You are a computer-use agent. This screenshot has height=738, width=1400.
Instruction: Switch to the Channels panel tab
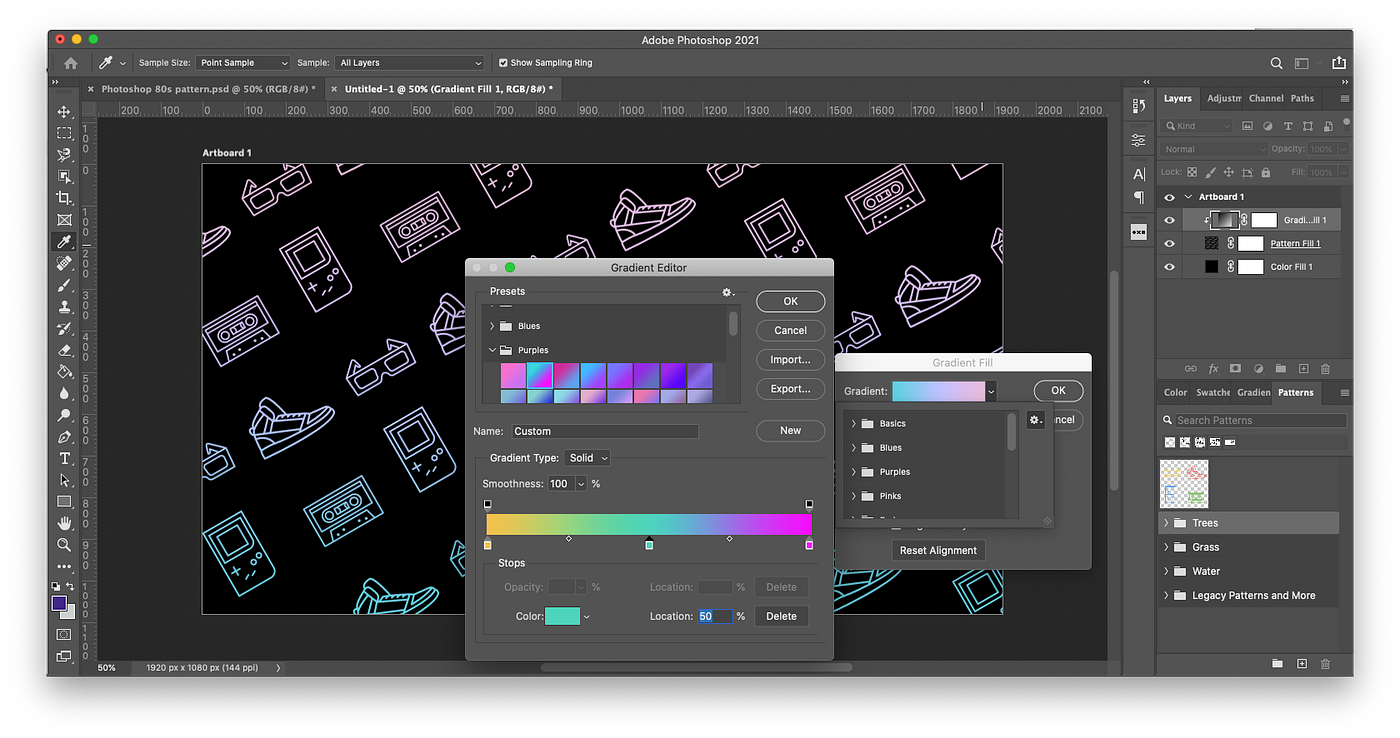point(1265,98)
